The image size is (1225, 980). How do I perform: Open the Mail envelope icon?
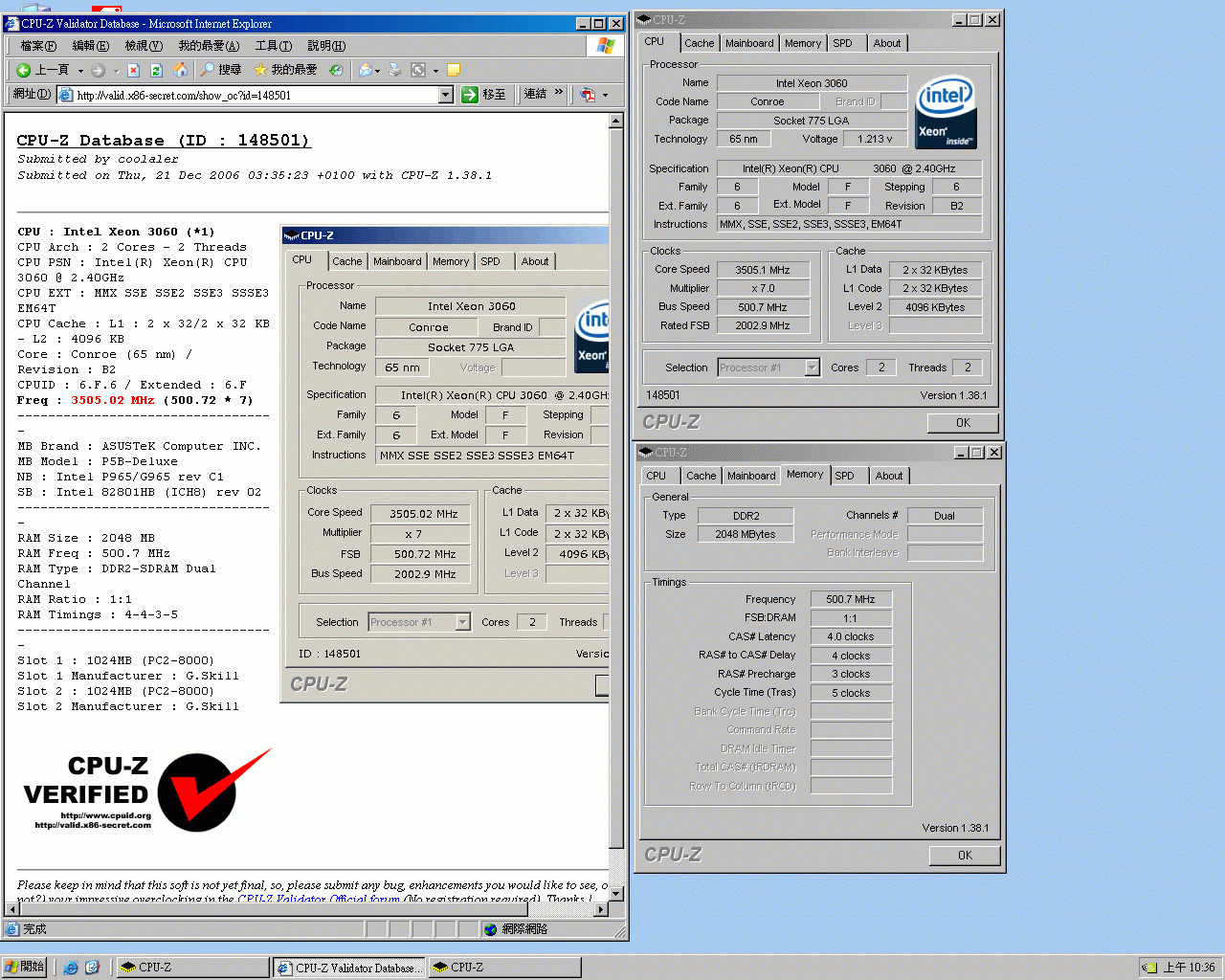pyautogui.click(x=366, y=70)
